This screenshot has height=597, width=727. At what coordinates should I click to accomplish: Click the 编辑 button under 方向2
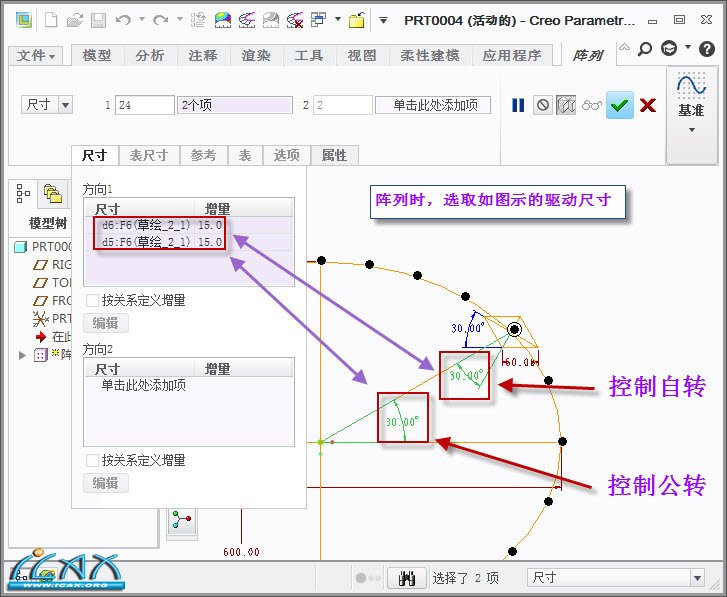(105, 483)
